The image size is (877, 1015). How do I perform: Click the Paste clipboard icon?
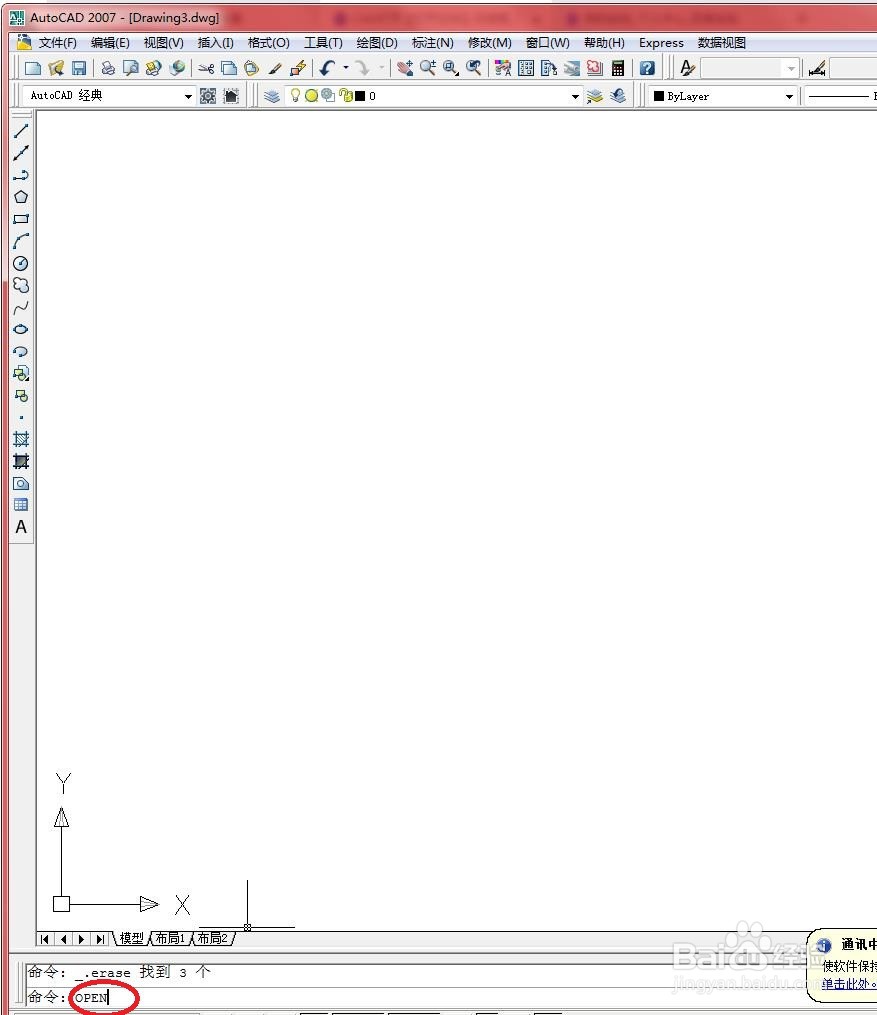pos(252,68)
